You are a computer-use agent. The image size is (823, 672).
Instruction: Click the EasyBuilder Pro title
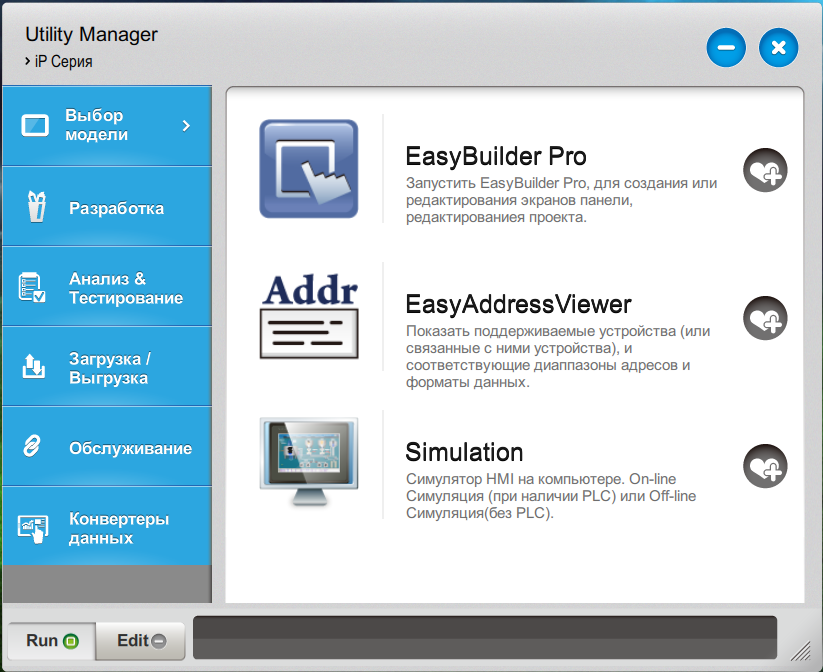496,156
